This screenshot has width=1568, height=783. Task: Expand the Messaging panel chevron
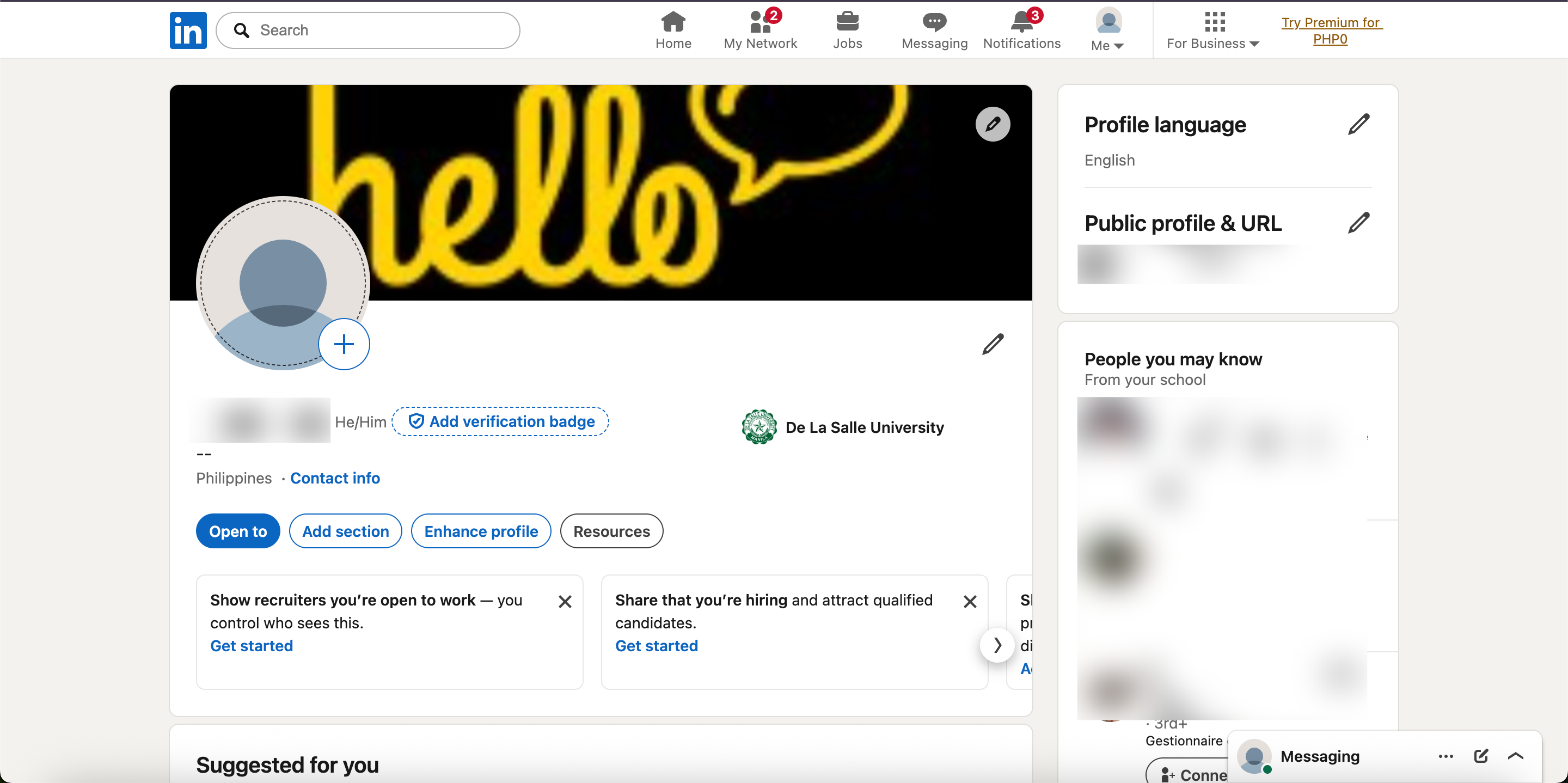point(1516,756)
